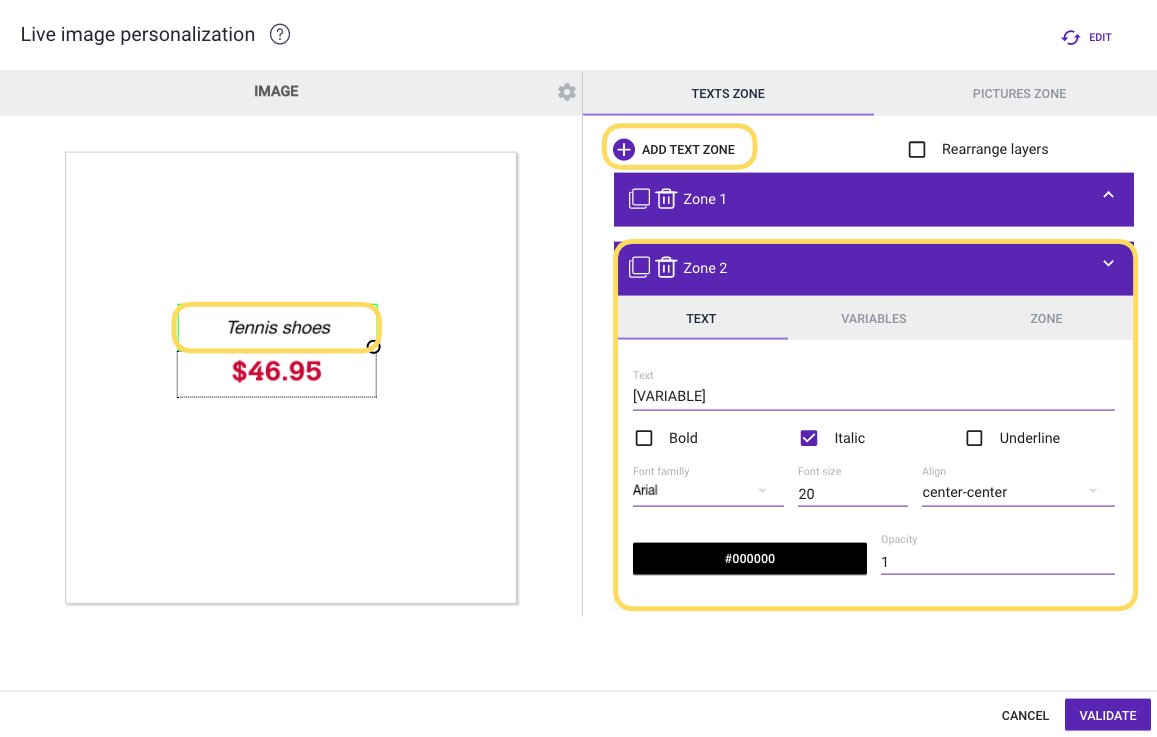The image size is (1157, 737).
Task: Open the Align dropdown
Action: pos(1017,492)
